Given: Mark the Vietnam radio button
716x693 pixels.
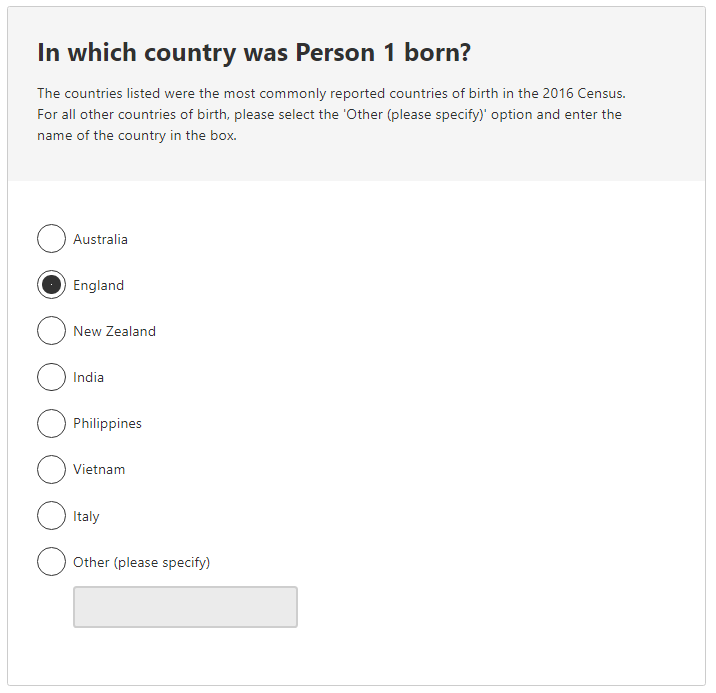Looking at the screenshot, I should (x=51, y=469).
